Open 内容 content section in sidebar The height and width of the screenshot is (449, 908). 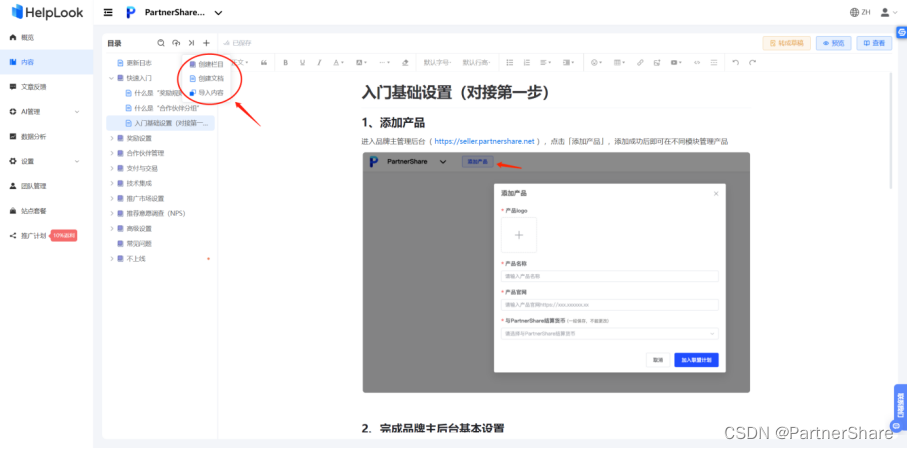[x=46, y=62]
